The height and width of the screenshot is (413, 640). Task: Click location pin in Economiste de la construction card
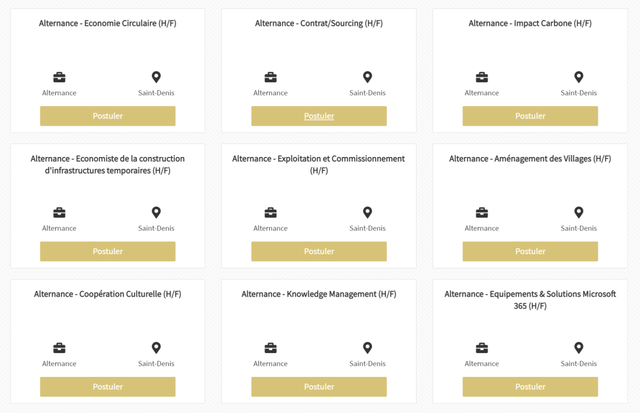(x=156, y=212)
